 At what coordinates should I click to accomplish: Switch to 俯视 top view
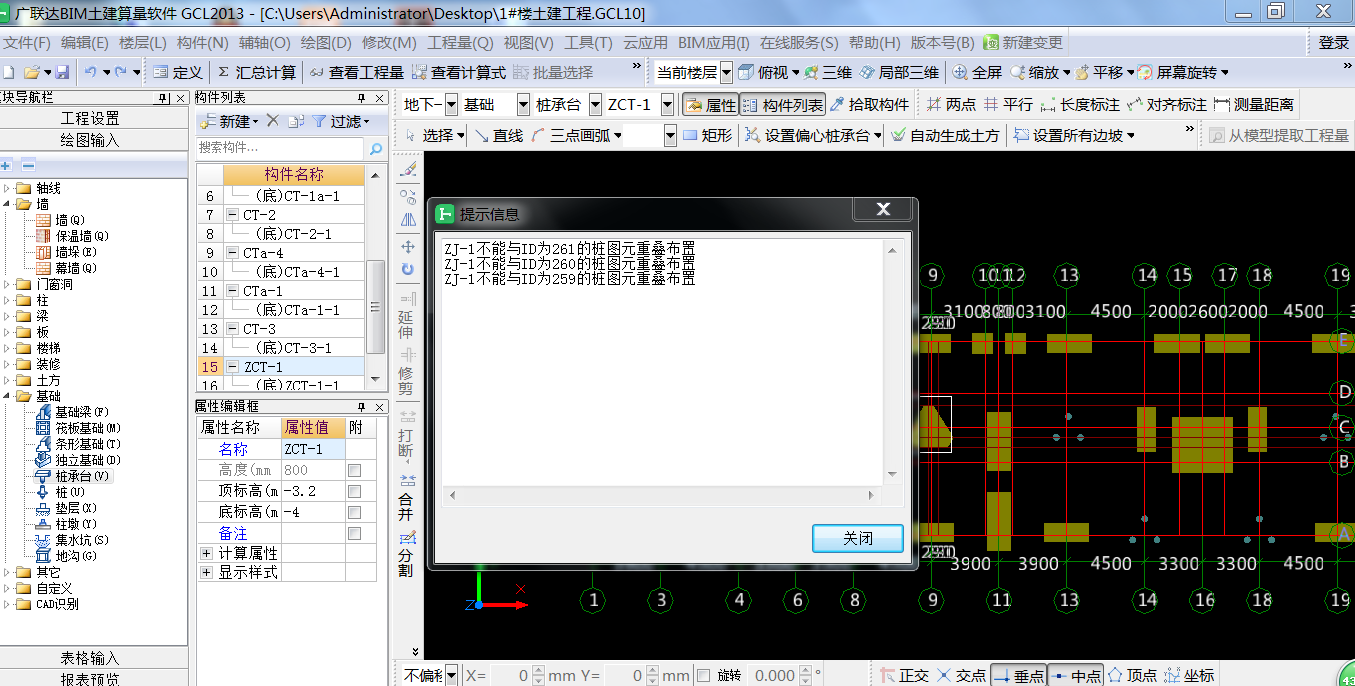[762, 73]
